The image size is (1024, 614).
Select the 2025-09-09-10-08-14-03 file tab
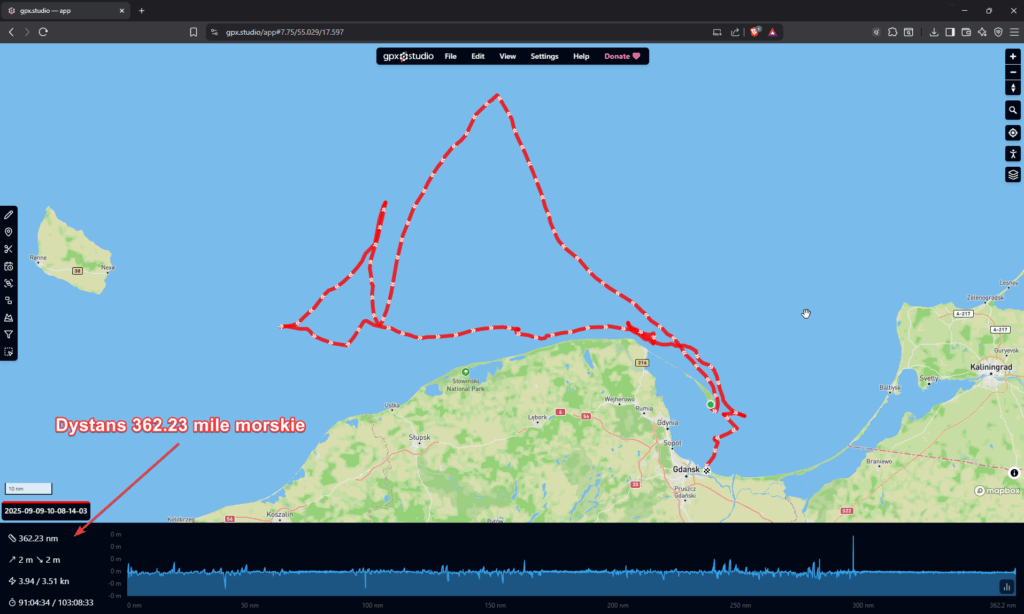46,511
